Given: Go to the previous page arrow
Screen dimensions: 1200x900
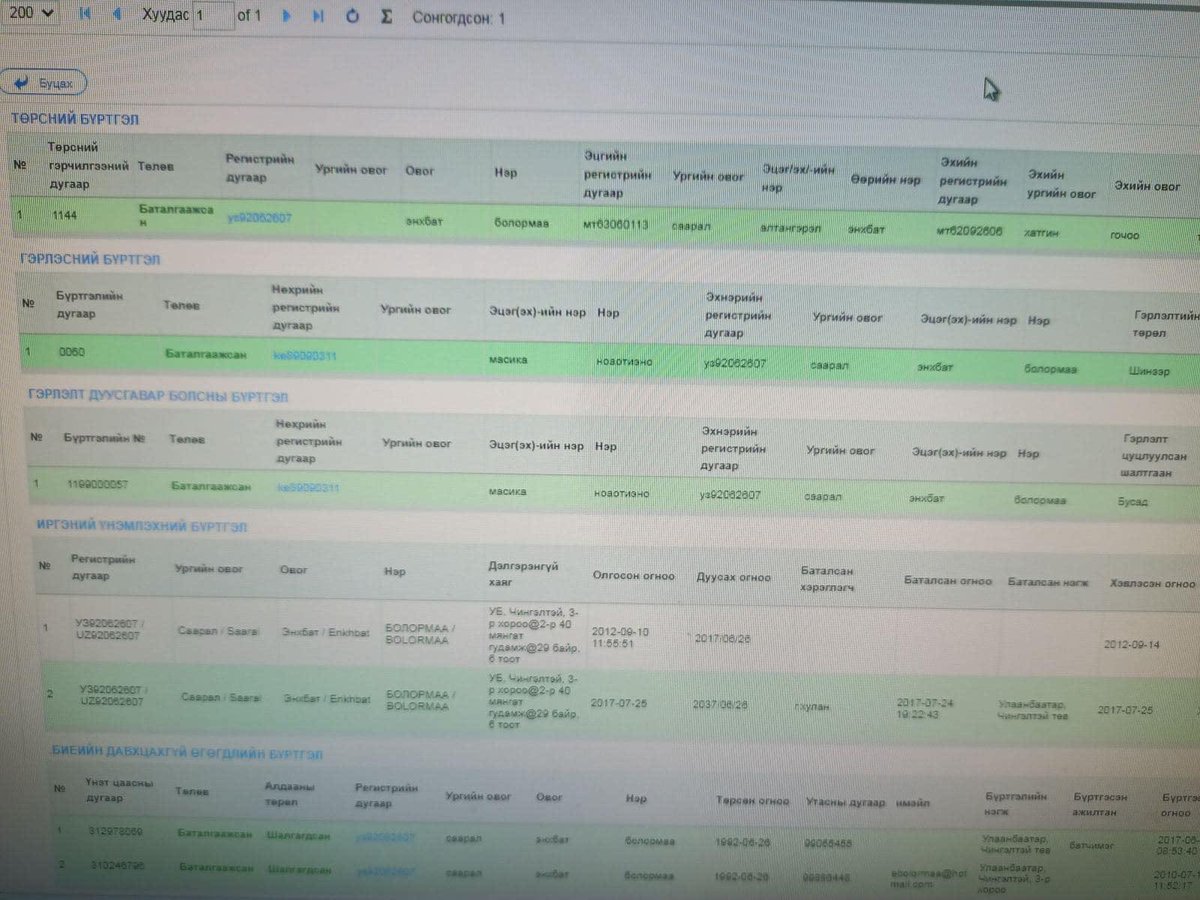Looking at the screenshot, I should pyautogui.click(x=116, y=15).
